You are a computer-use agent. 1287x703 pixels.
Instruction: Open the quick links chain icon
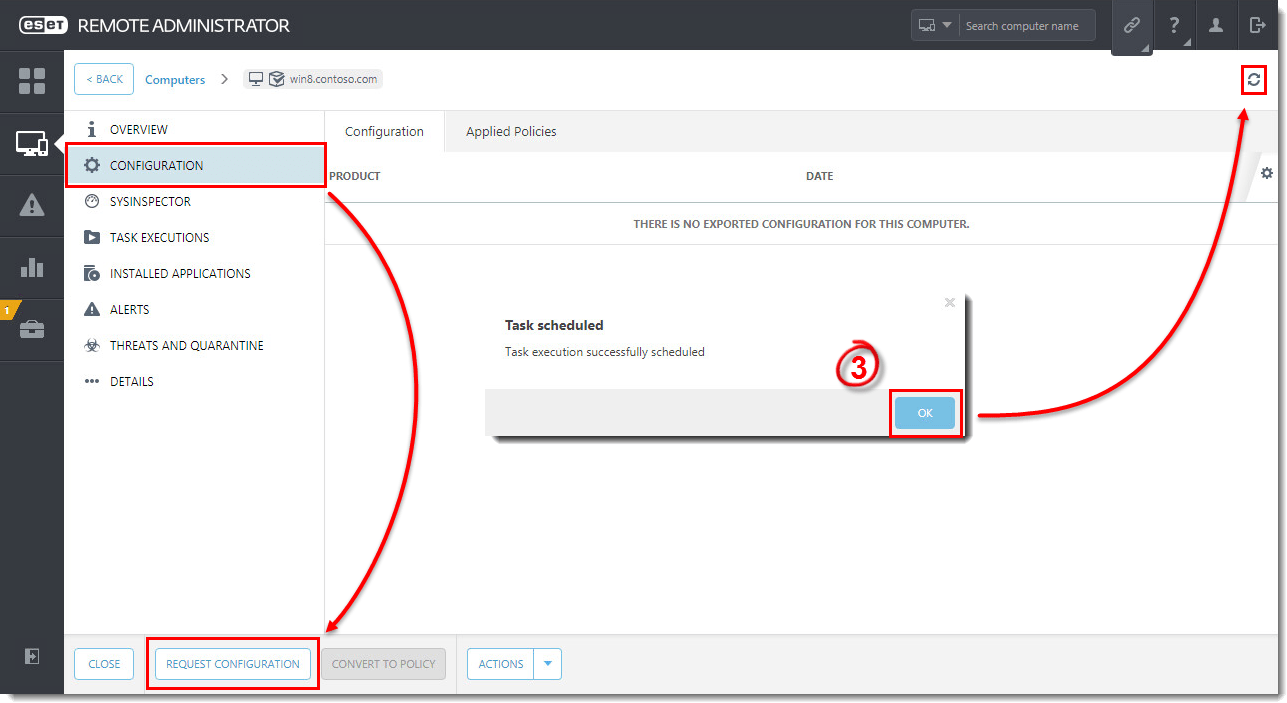(x=1131, y=26)
